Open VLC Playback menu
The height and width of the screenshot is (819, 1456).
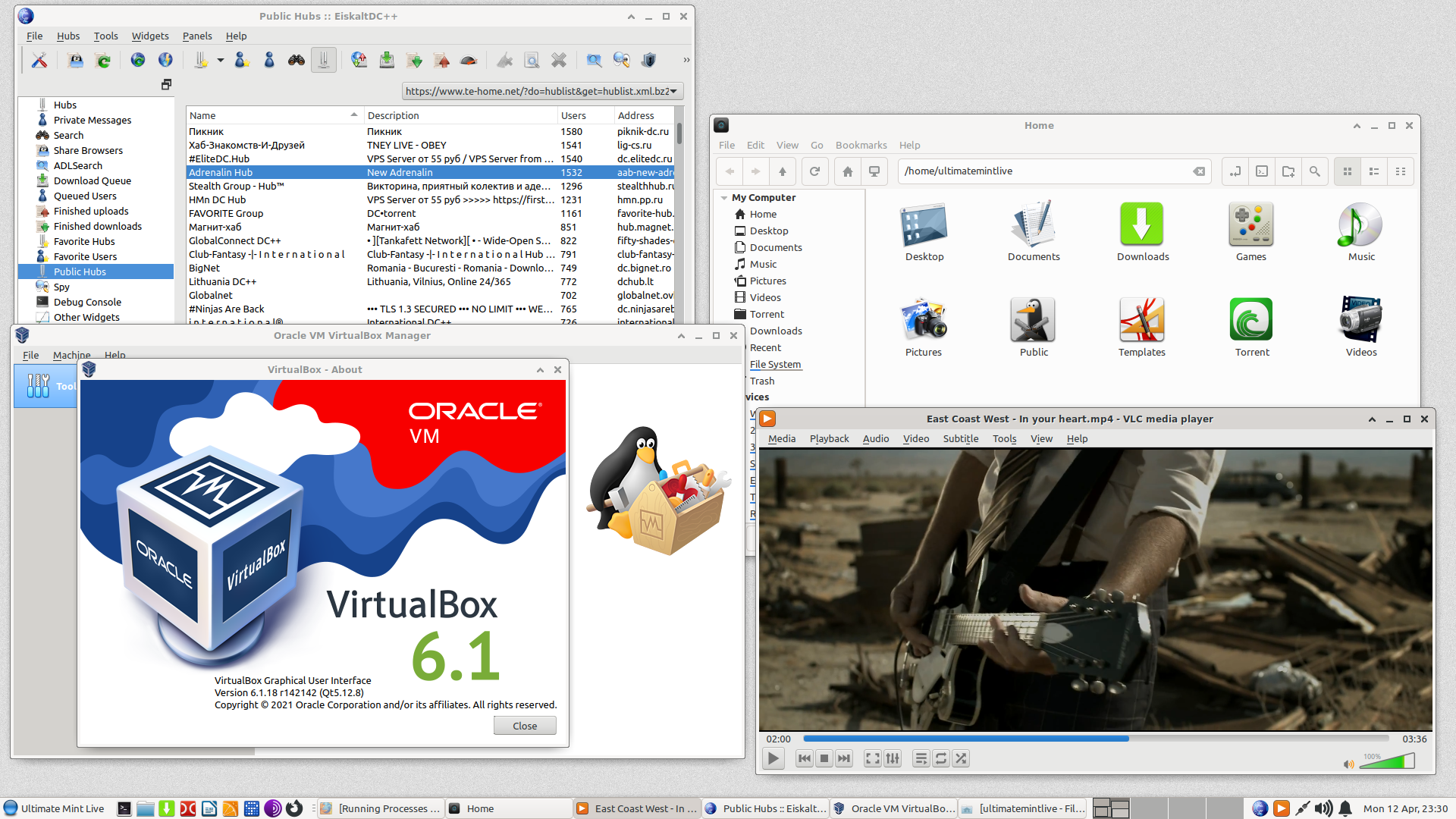pyautogui.click(x=829, y=438)
